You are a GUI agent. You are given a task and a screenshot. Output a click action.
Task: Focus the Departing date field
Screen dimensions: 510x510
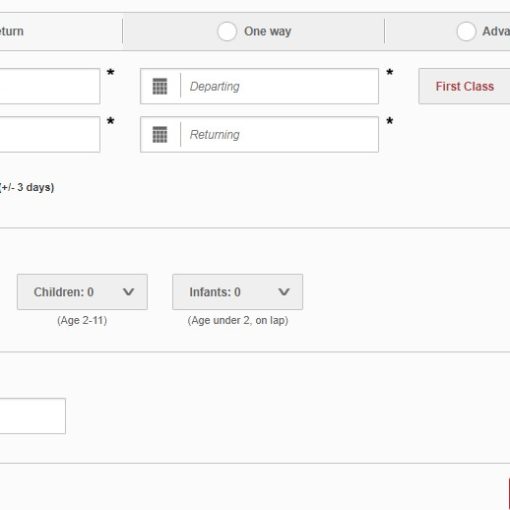click(259, 86)
